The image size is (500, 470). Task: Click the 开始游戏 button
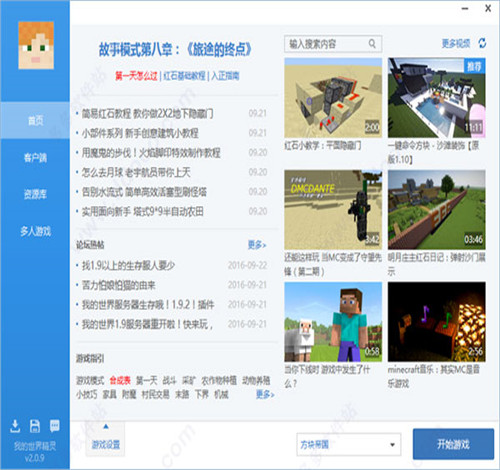(453, 444)
